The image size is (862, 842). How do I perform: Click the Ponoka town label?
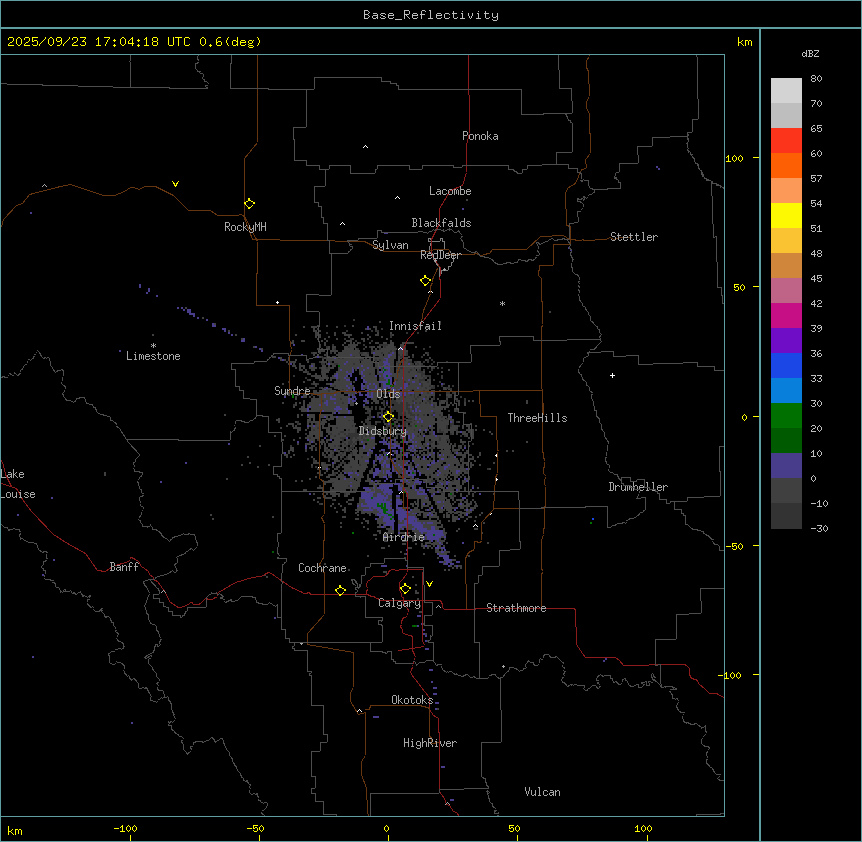point(480,136)
